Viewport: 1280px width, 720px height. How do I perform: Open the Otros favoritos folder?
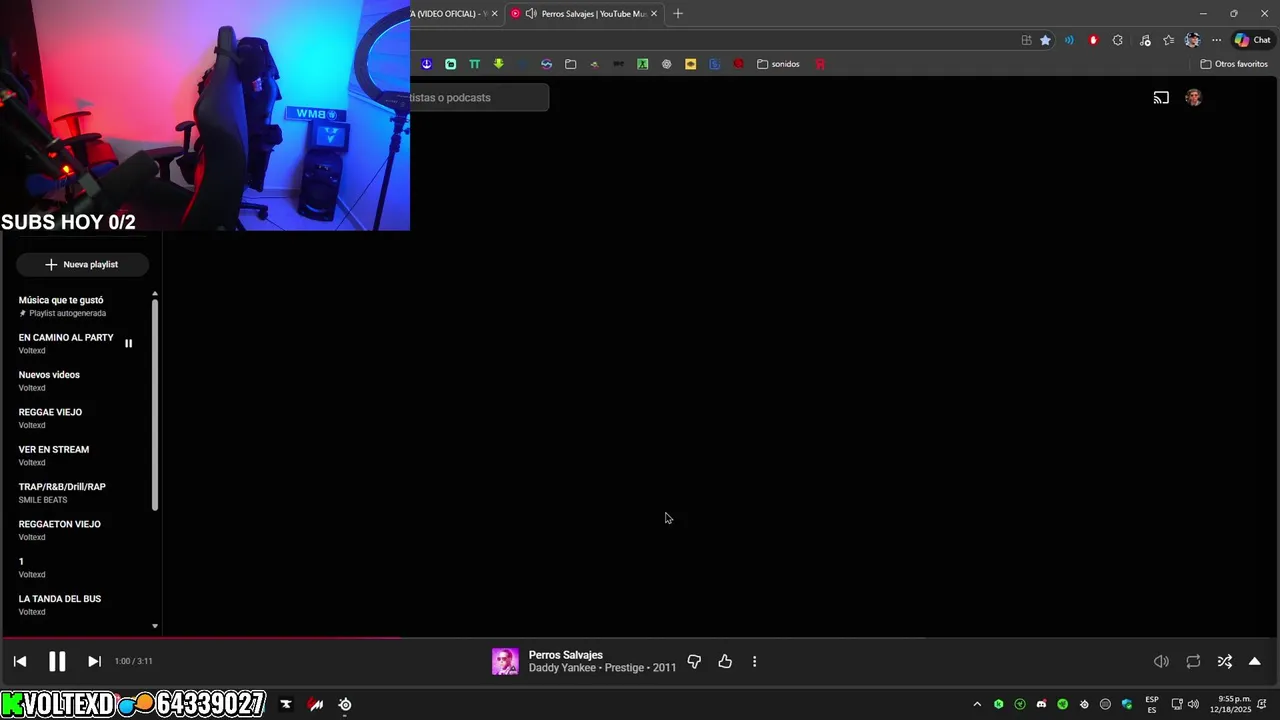point(1234,64)
